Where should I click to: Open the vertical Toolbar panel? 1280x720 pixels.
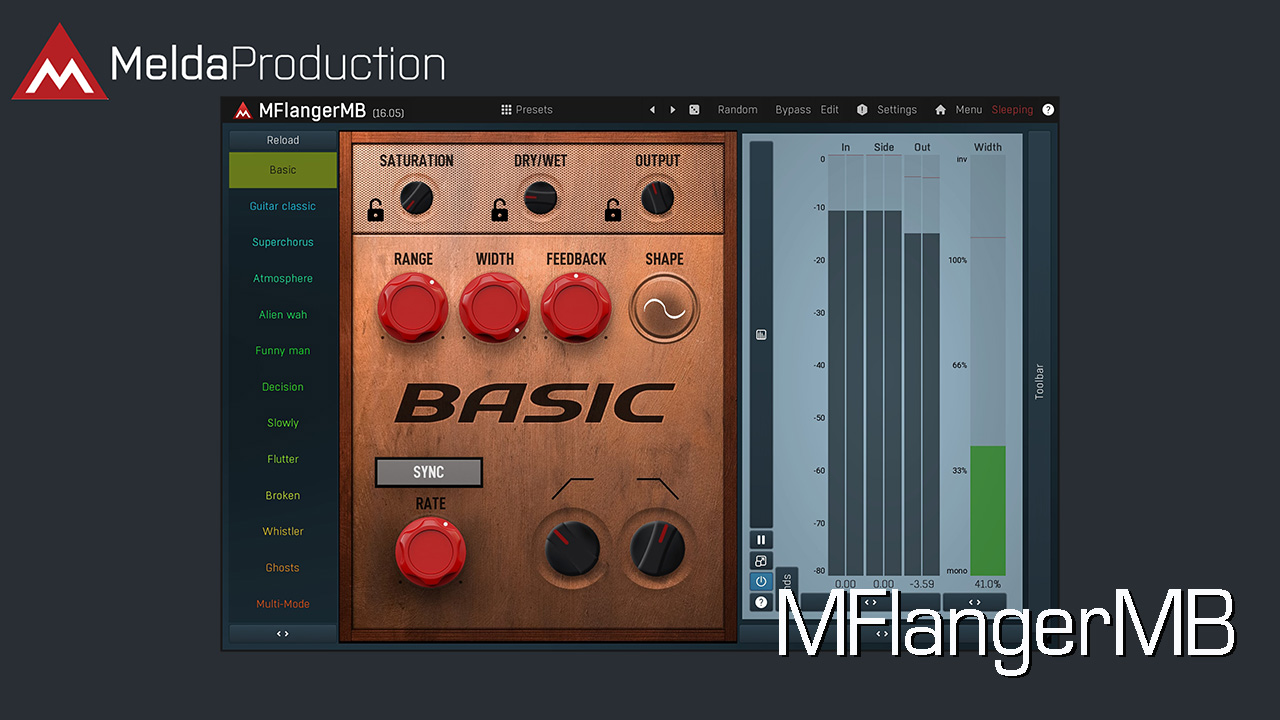click(x=1039, y=381)
